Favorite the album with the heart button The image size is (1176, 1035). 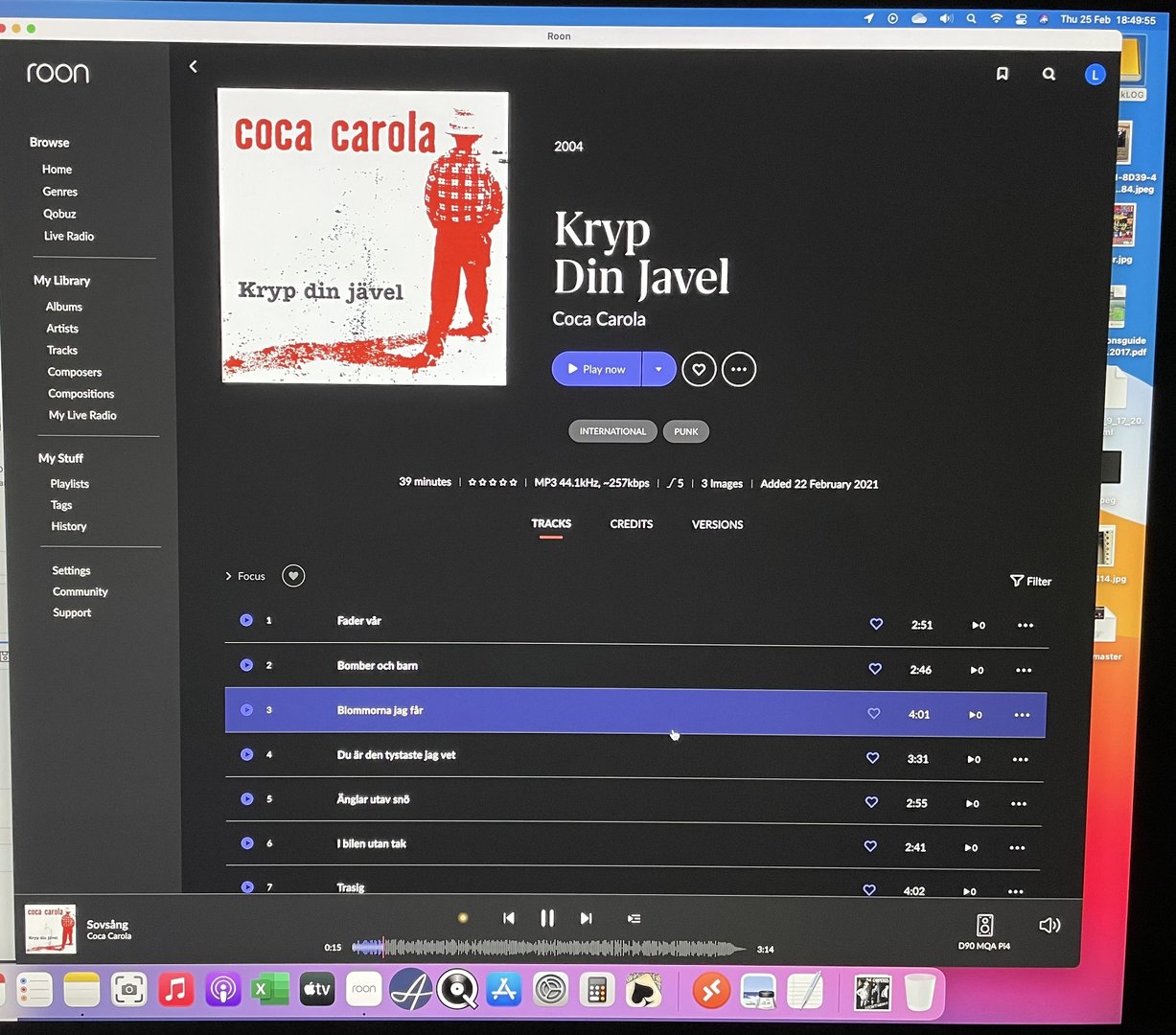[699, 369]
